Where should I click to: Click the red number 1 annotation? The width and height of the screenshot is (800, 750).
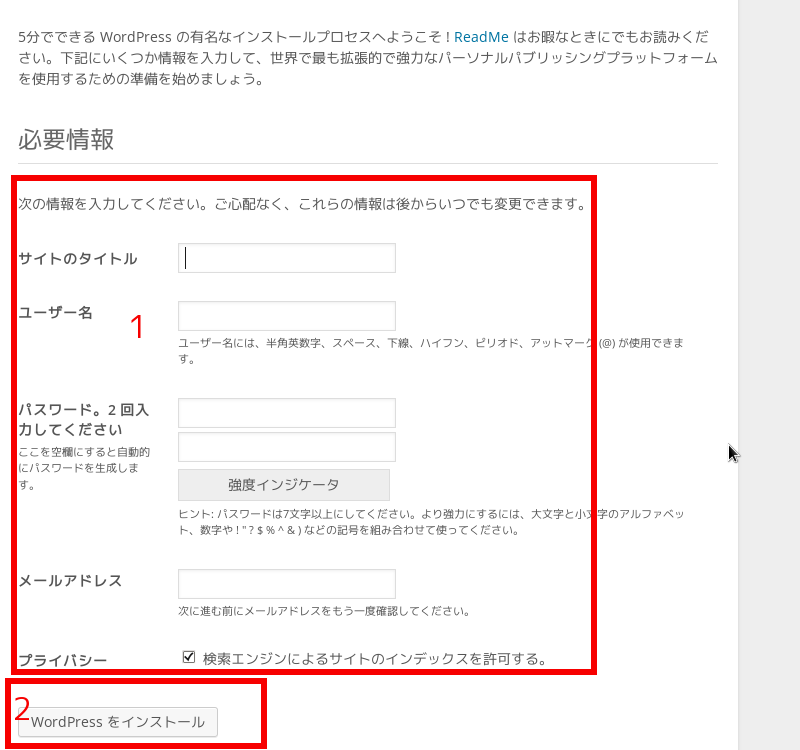138,327
